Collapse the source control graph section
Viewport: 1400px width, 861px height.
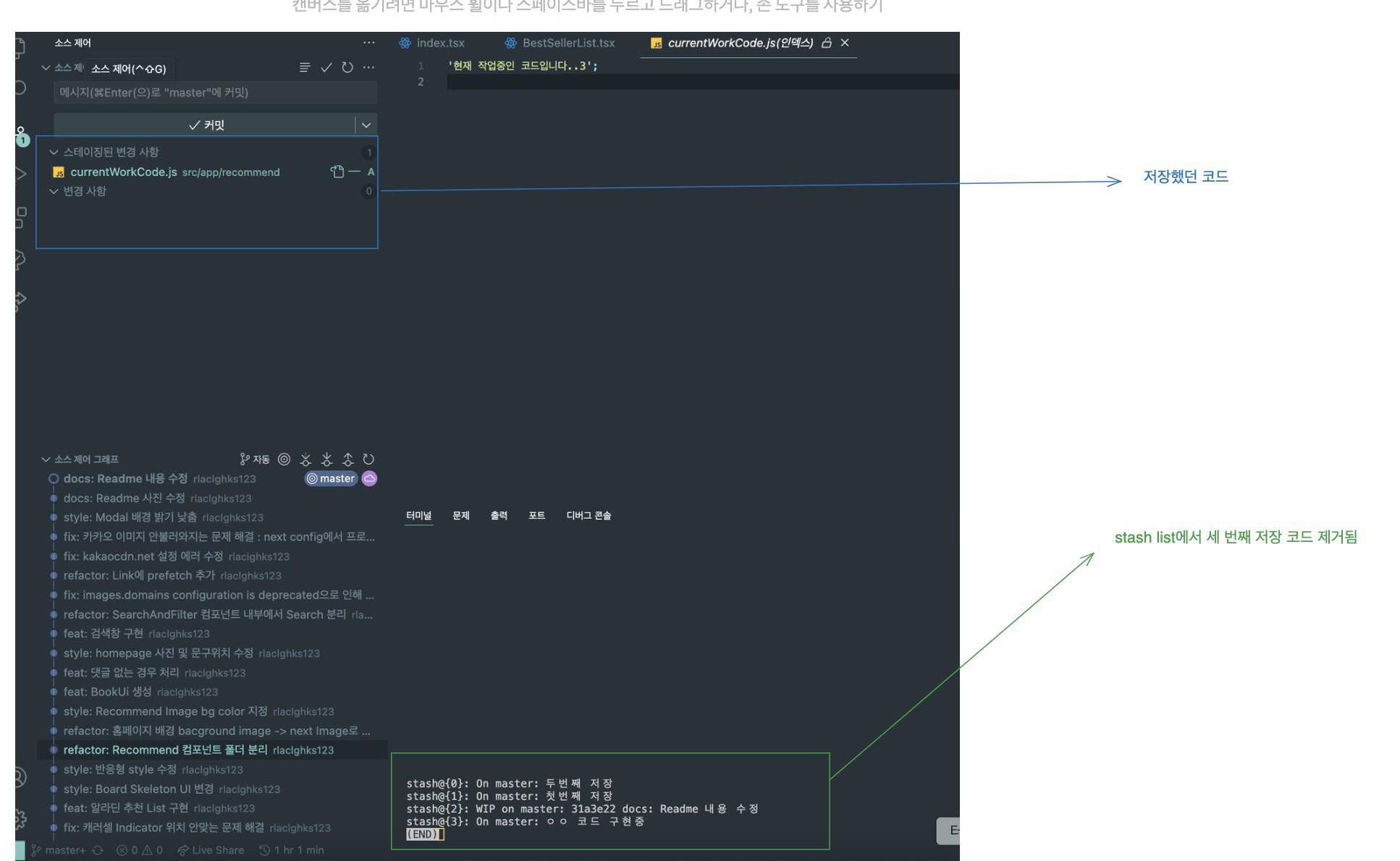coord(46,459)
